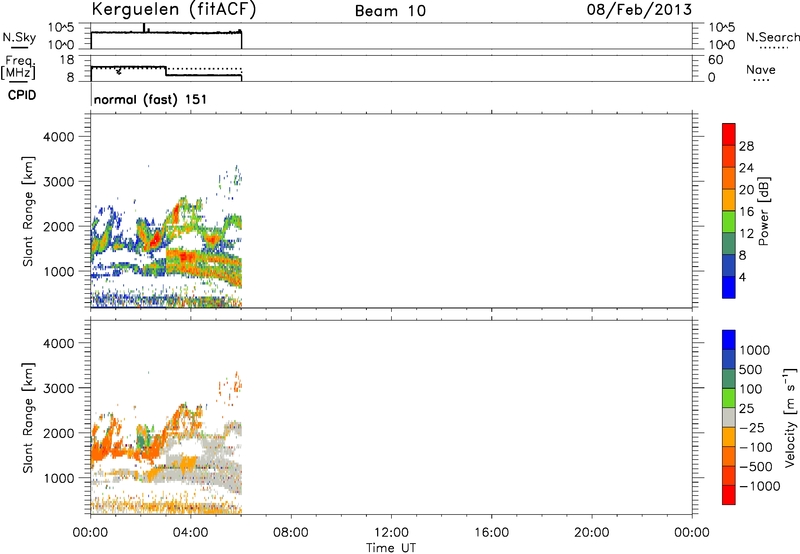Click the date '08/Feb/2013'
The width and height of the screenshot is (800, 554).
click(639, 10)
